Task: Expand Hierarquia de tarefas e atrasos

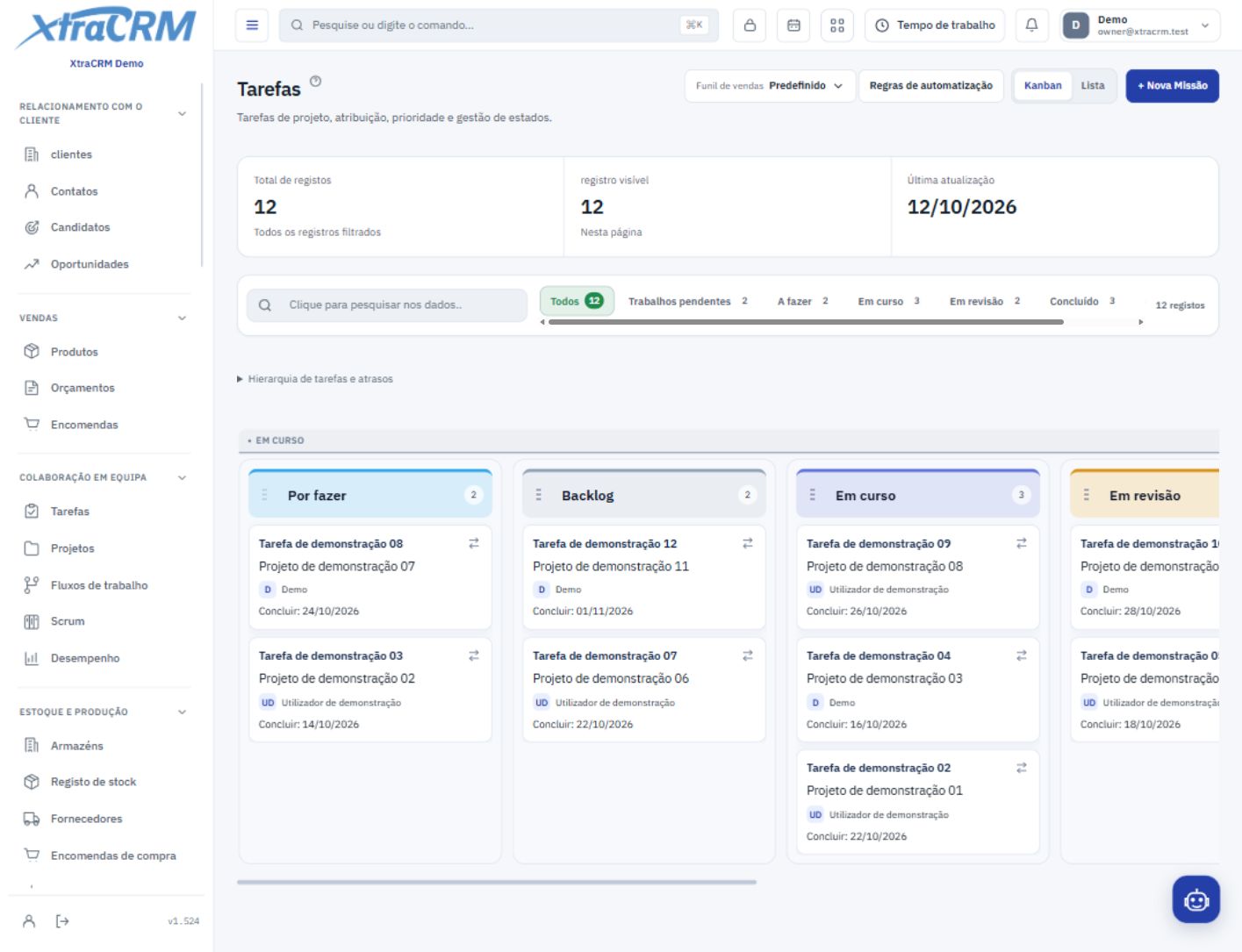Action: [x=315, y=379]
